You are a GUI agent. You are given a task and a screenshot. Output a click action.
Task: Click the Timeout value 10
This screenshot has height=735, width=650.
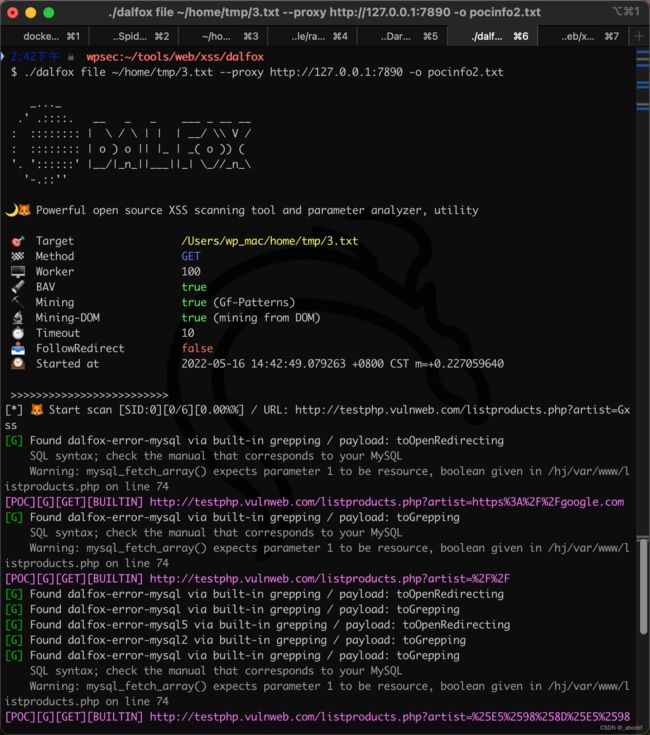[188, 333]
